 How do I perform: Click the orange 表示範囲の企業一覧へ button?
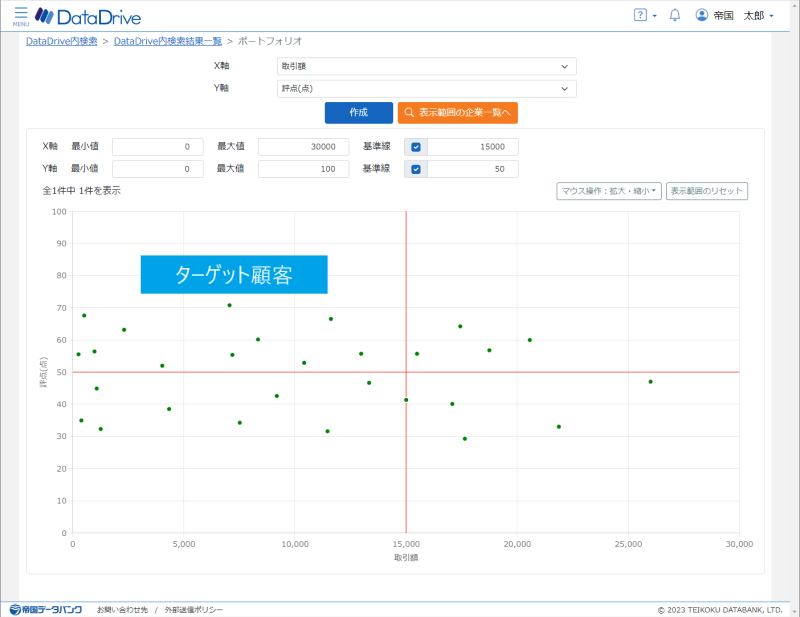click(x=458, y=113)
